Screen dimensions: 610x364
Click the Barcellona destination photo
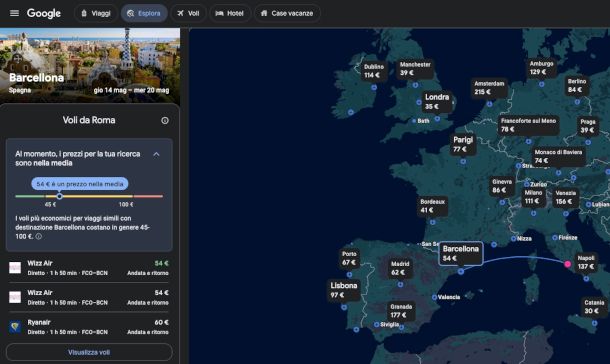[x=90, y=65]
